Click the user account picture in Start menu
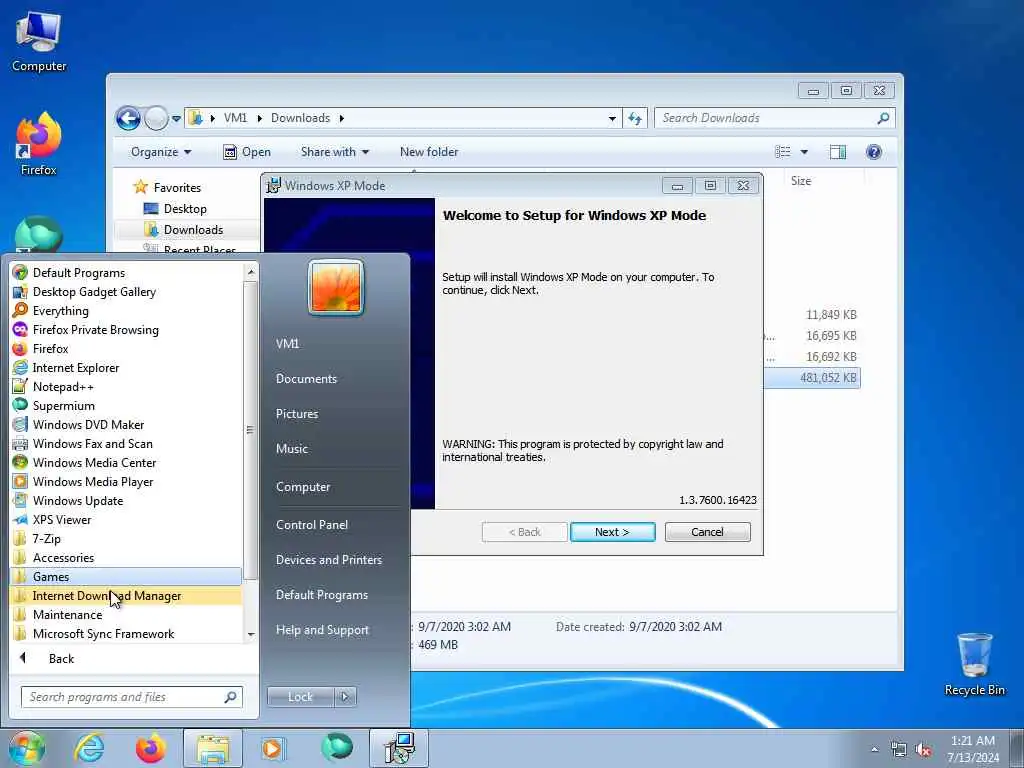Screen dimensions: 1024x768 click(336, 287)
